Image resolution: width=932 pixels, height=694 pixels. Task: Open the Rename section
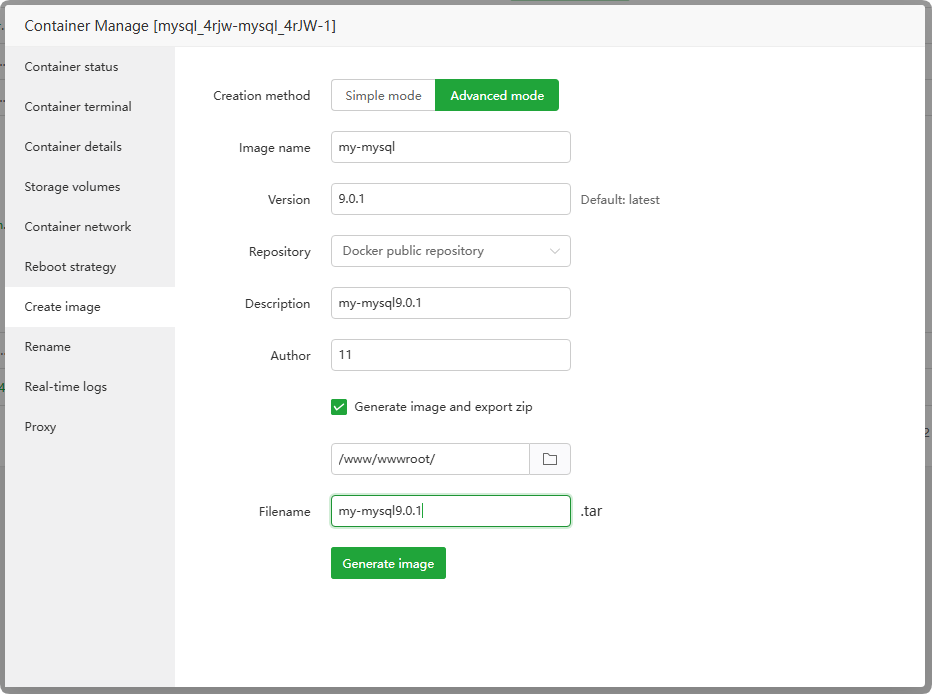(x=48, y=347)
